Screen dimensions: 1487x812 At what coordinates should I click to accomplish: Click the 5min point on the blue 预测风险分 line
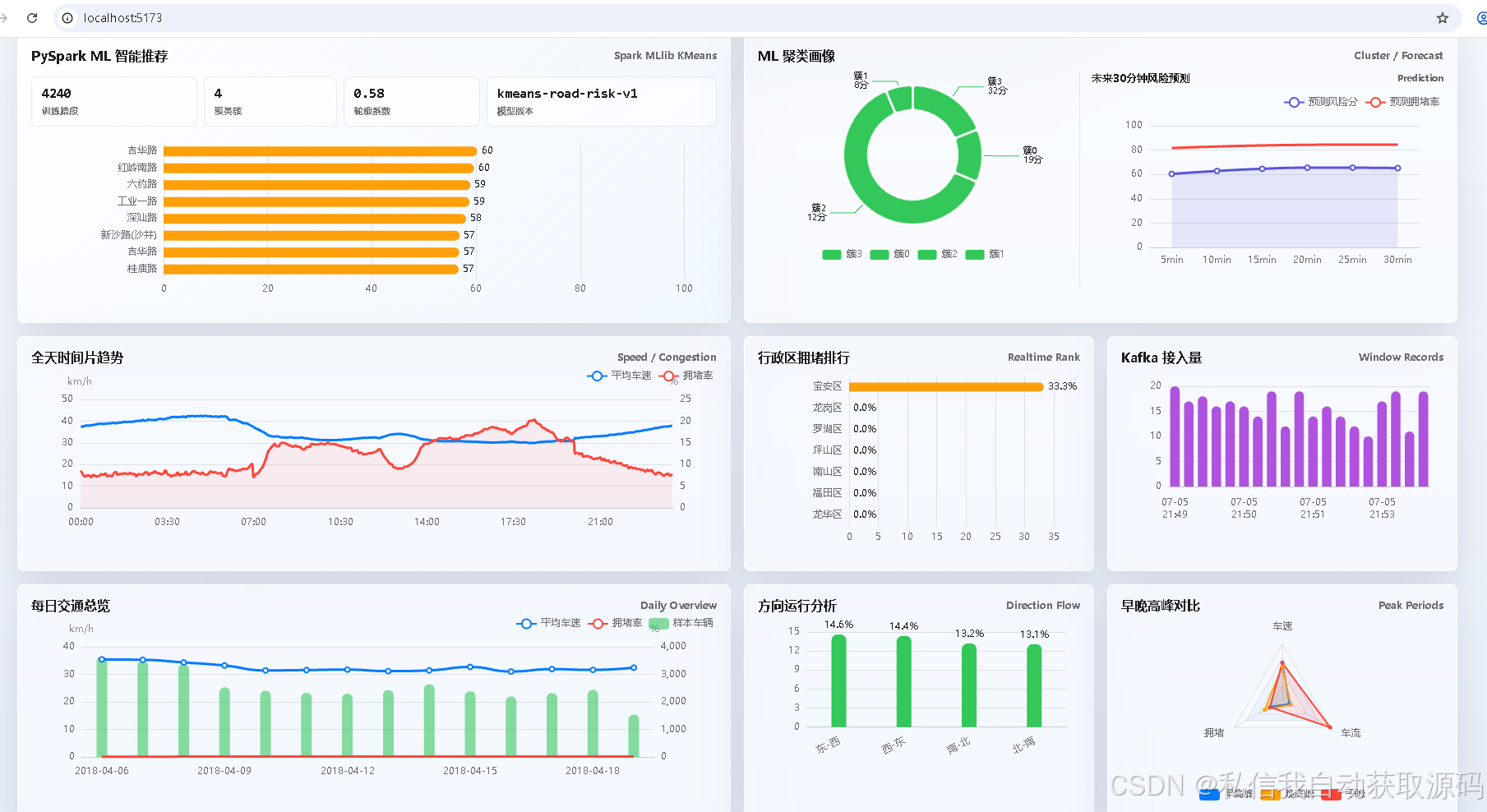pos(1172,174)
